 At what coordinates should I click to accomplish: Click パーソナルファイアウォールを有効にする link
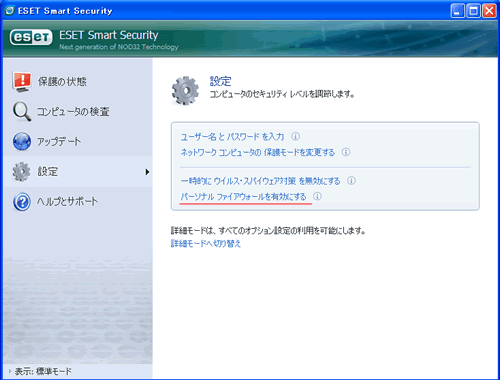tap(243, 197)
